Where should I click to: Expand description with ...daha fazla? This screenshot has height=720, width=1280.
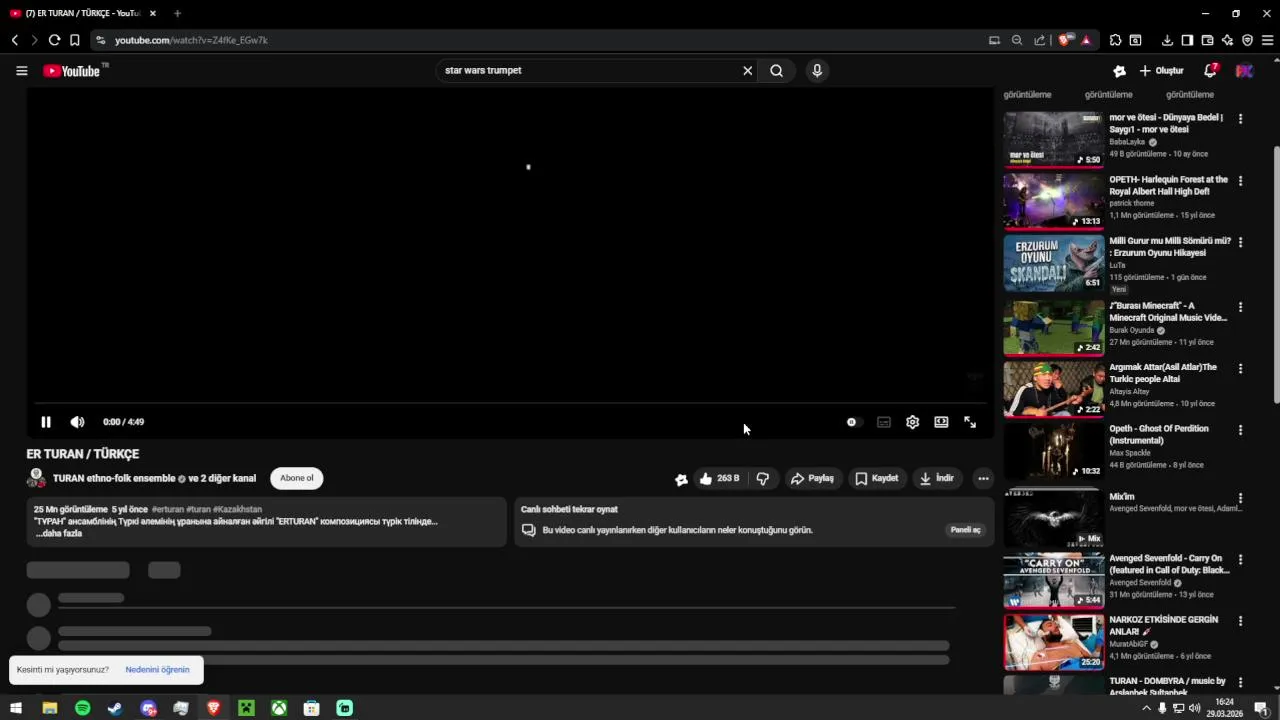(59, 534)
